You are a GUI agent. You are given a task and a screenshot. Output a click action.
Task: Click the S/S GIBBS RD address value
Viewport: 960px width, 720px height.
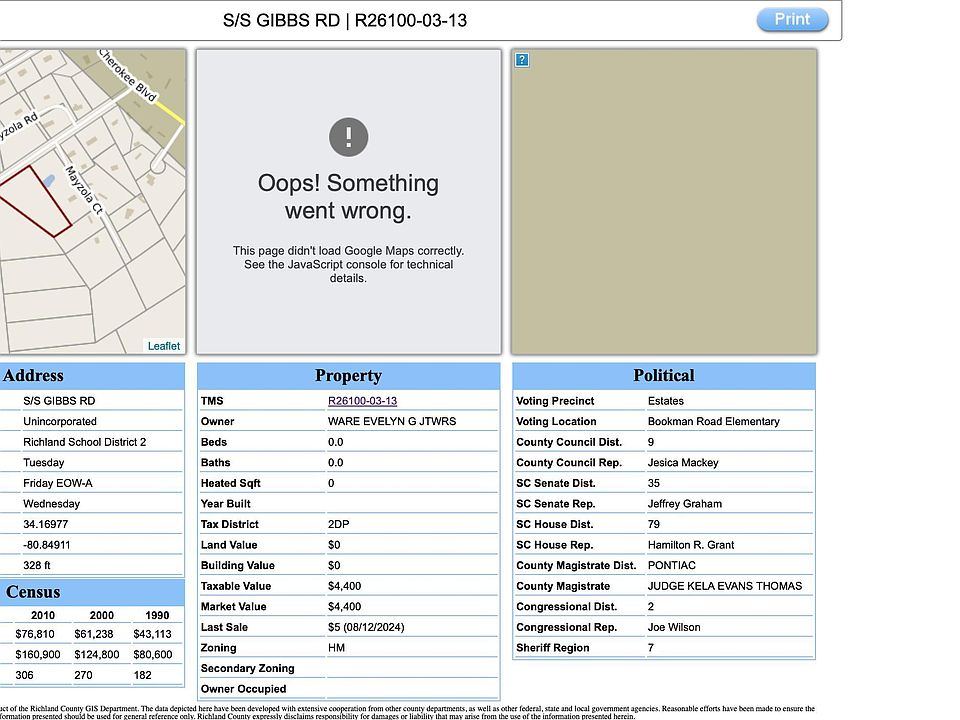coord(59,401)
